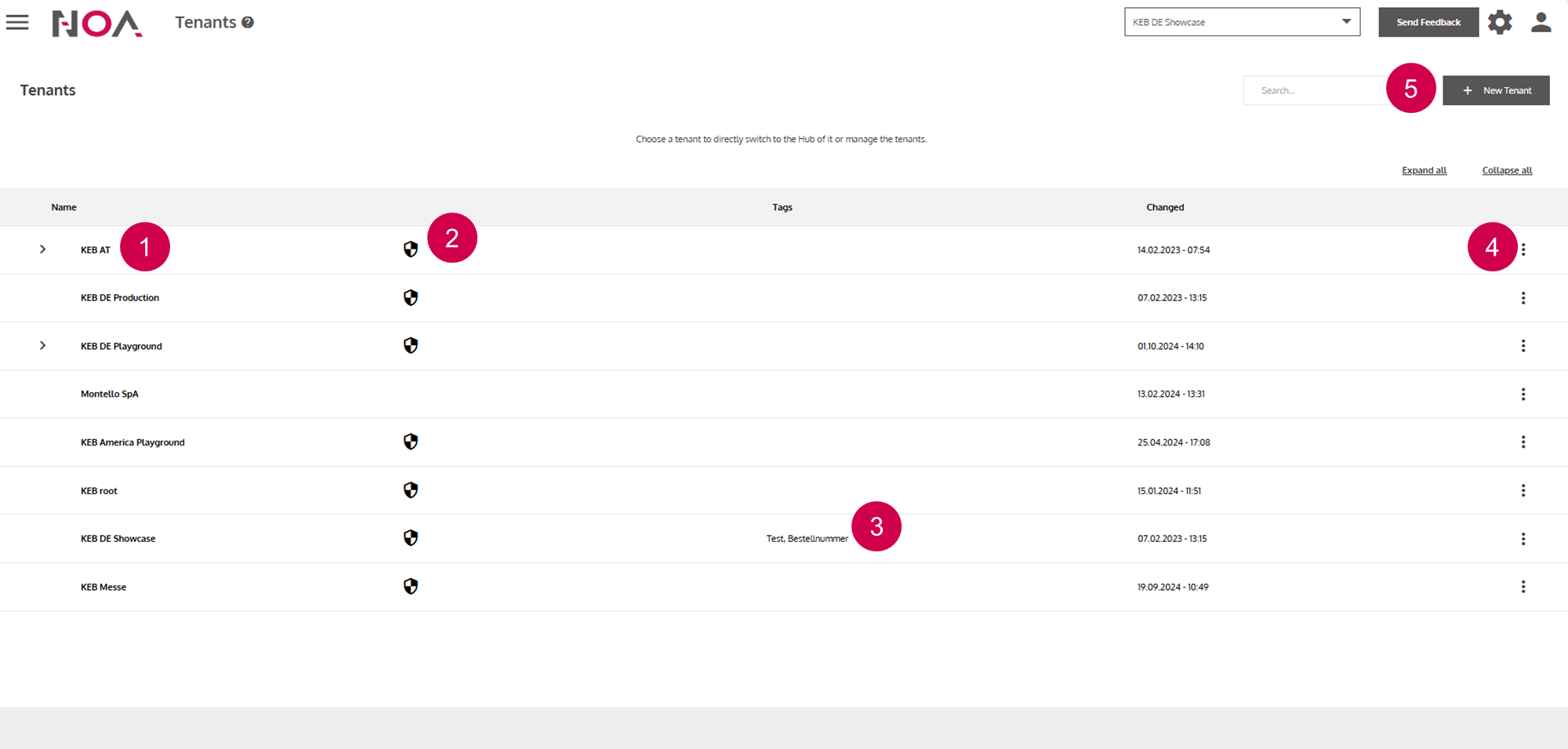The height and width of the screenshot is (749, 1568).
Task: Click the Collapse all link
Action: point(1506,170)
